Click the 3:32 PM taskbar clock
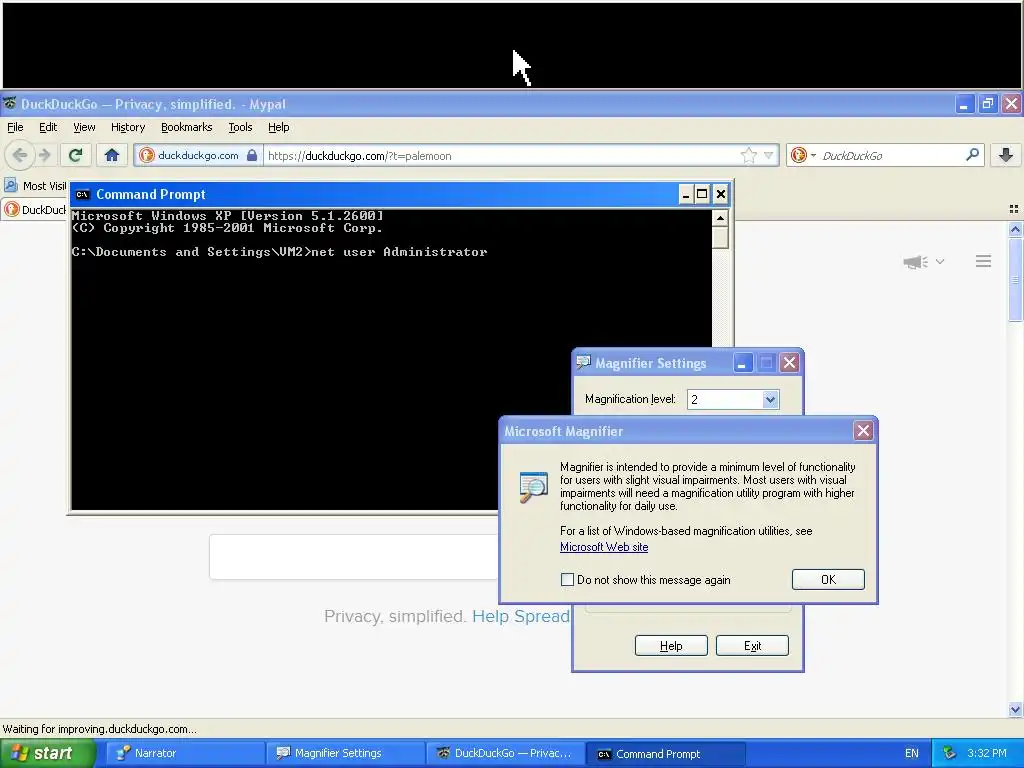 click(x=987, y=753)
